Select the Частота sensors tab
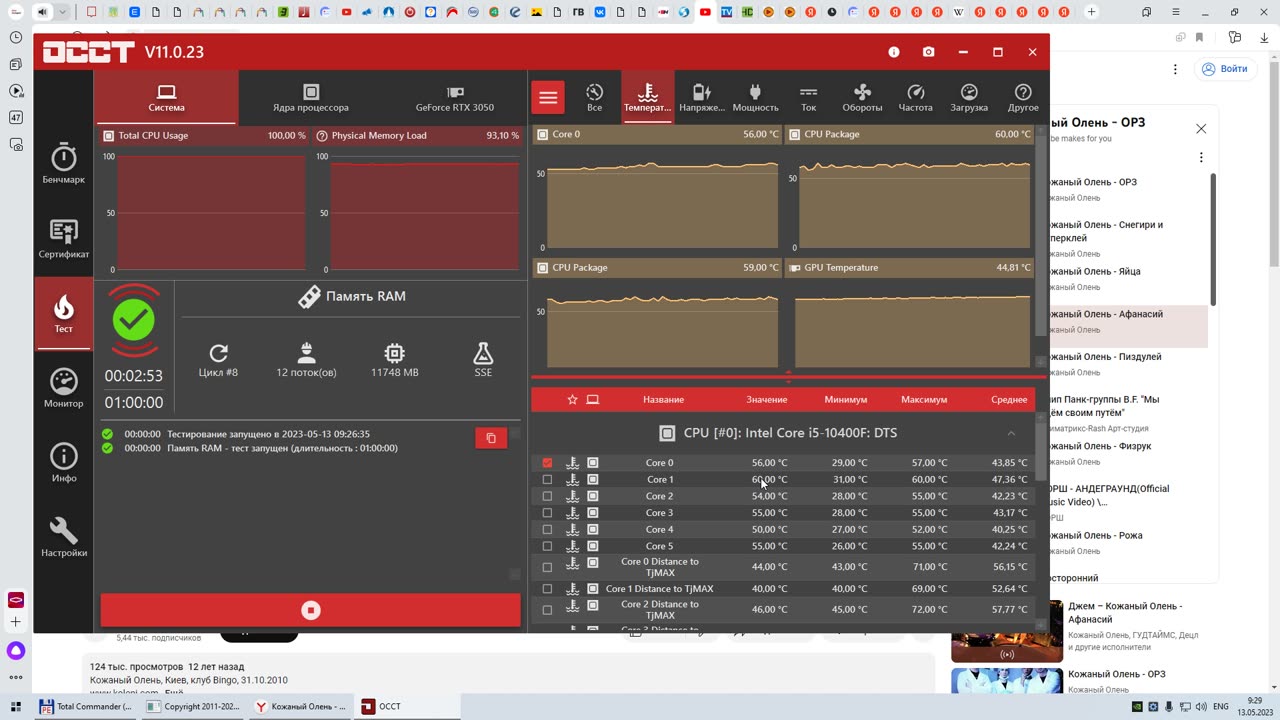 [915, 97]
